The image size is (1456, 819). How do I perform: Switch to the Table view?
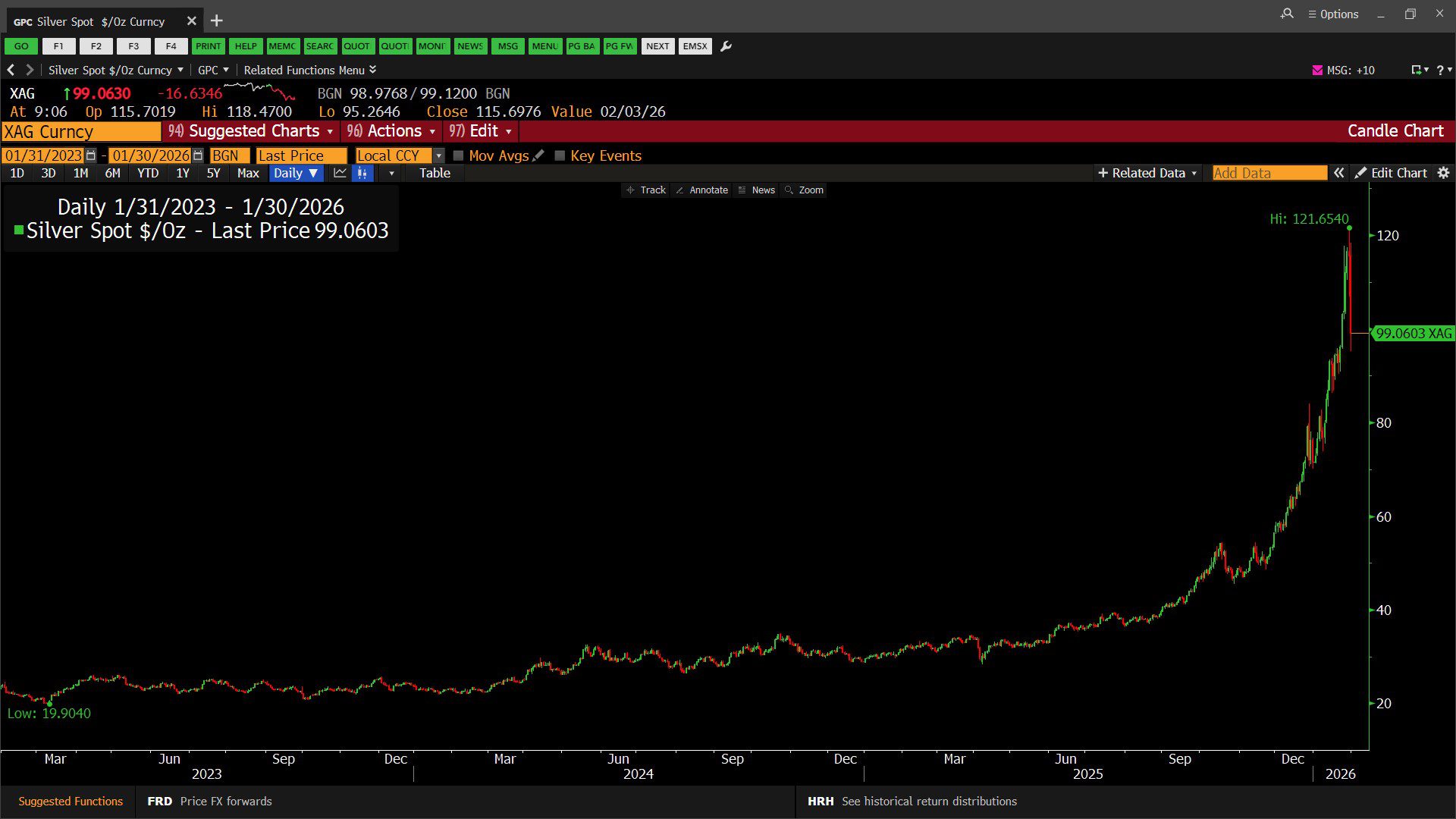click(435, 173)
